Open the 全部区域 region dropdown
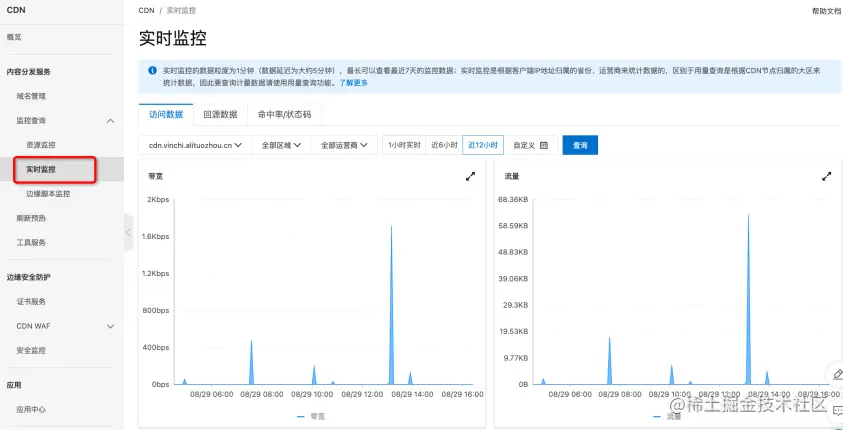The height and width of the screenshot is (430, 843). coord(281,145)
